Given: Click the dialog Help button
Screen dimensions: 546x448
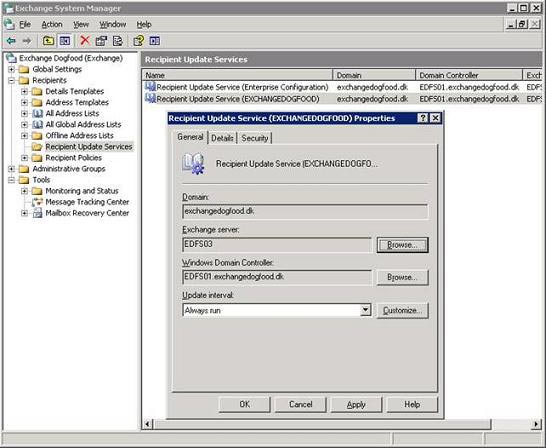Looking at the screenshot, I should click(x=412, y=404).
